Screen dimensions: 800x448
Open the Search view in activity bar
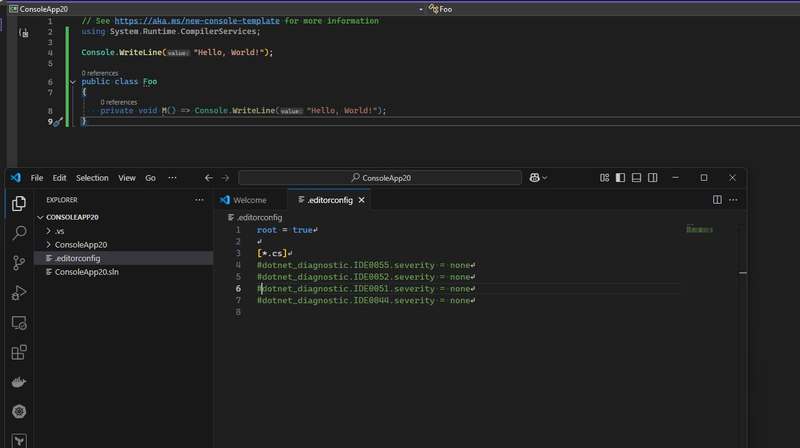click(19, 233)
